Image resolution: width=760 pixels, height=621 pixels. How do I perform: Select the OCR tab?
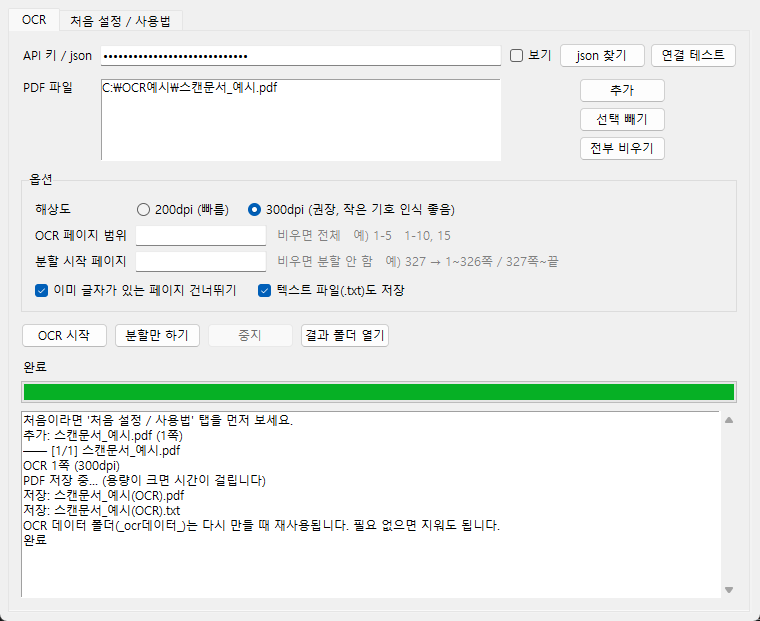(34, 20)
